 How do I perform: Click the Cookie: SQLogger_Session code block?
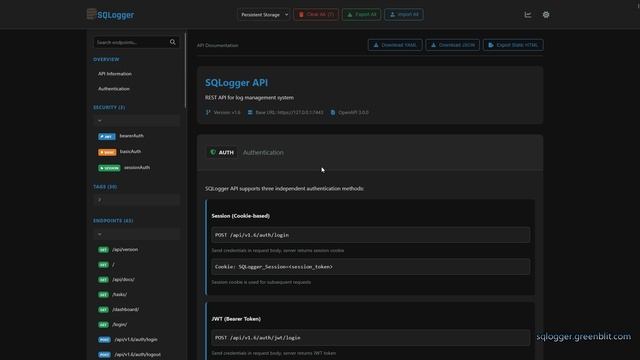pos(371,267)
